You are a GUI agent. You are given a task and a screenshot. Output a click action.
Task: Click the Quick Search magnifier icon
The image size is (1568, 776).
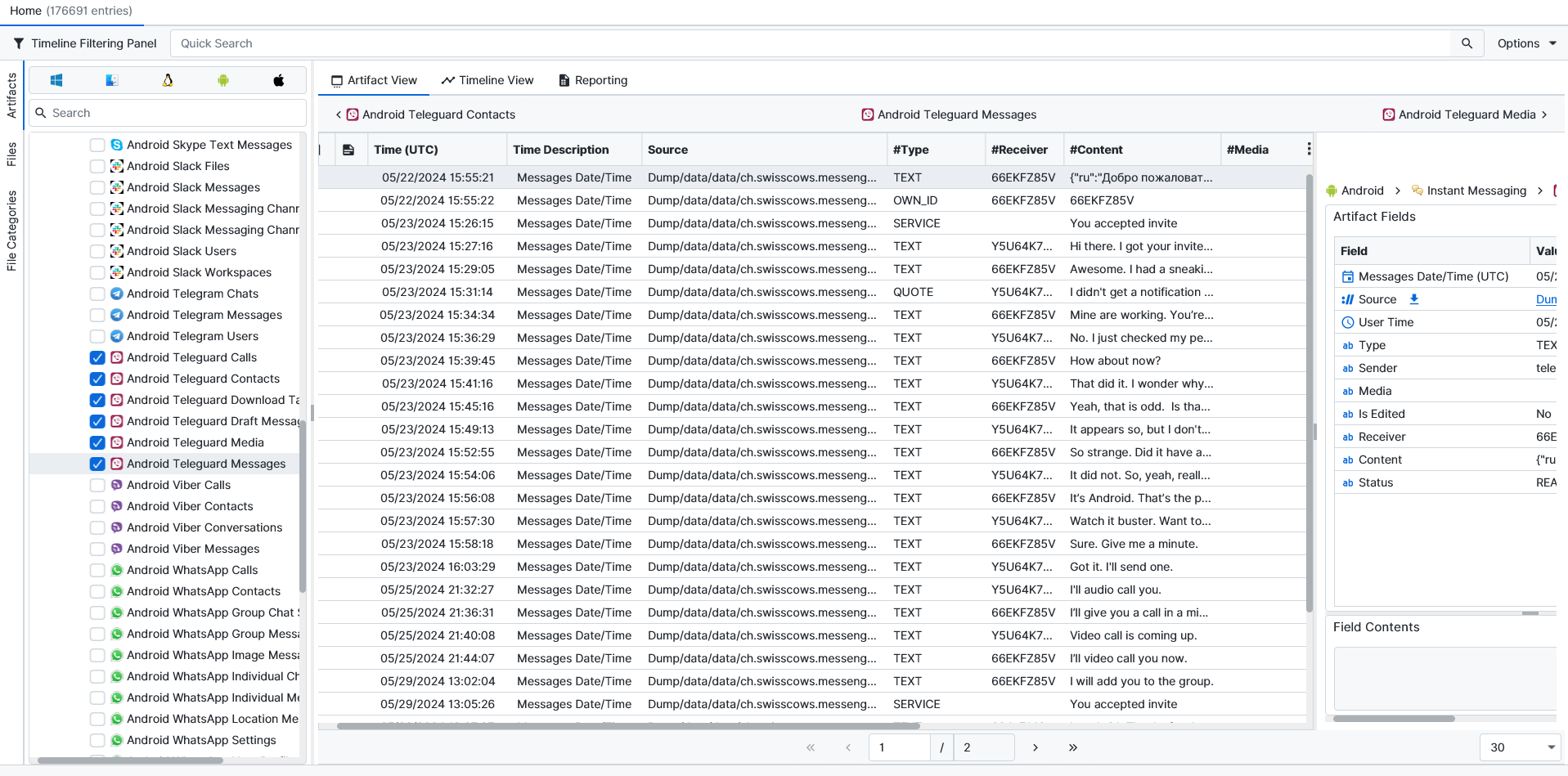[x=1467, y=43]
